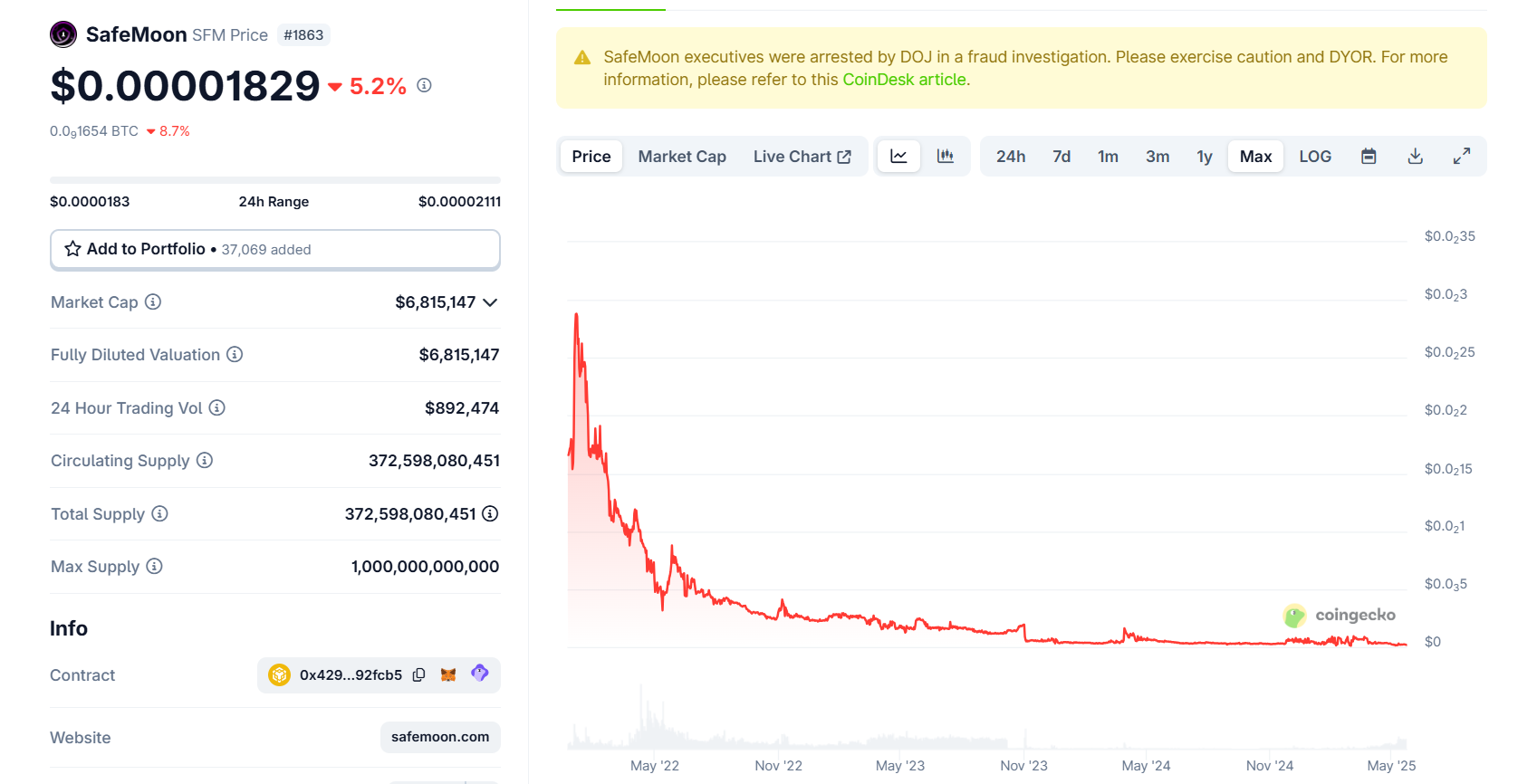The image size is (1537, 784).
Task: Click the $892,474 trading volume value
Action: [x=462, y=408]
